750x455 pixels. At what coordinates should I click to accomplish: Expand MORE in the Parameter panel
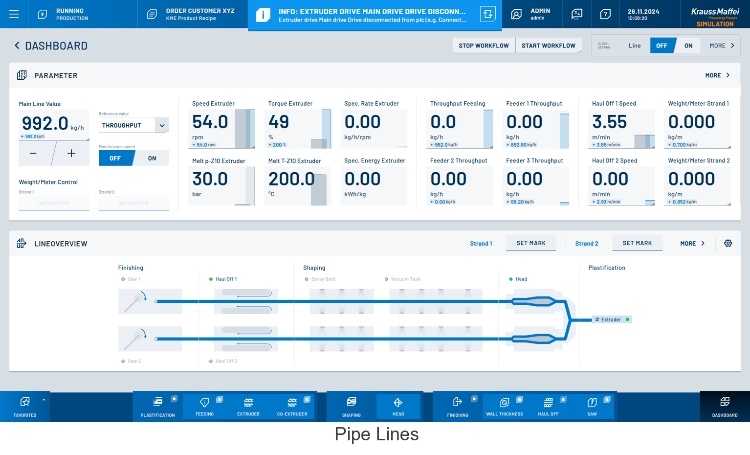716,75
